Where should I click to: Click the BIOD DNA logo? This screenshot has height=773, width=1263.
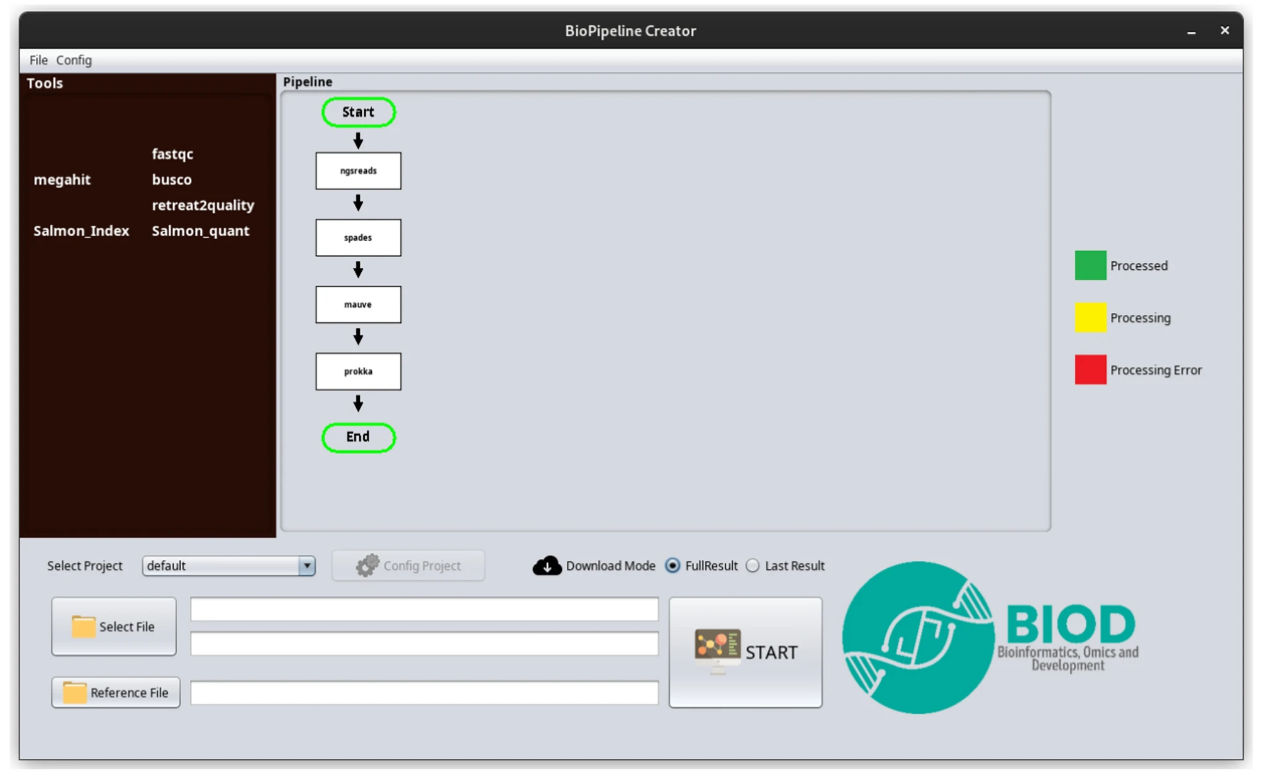pos(917,637)
